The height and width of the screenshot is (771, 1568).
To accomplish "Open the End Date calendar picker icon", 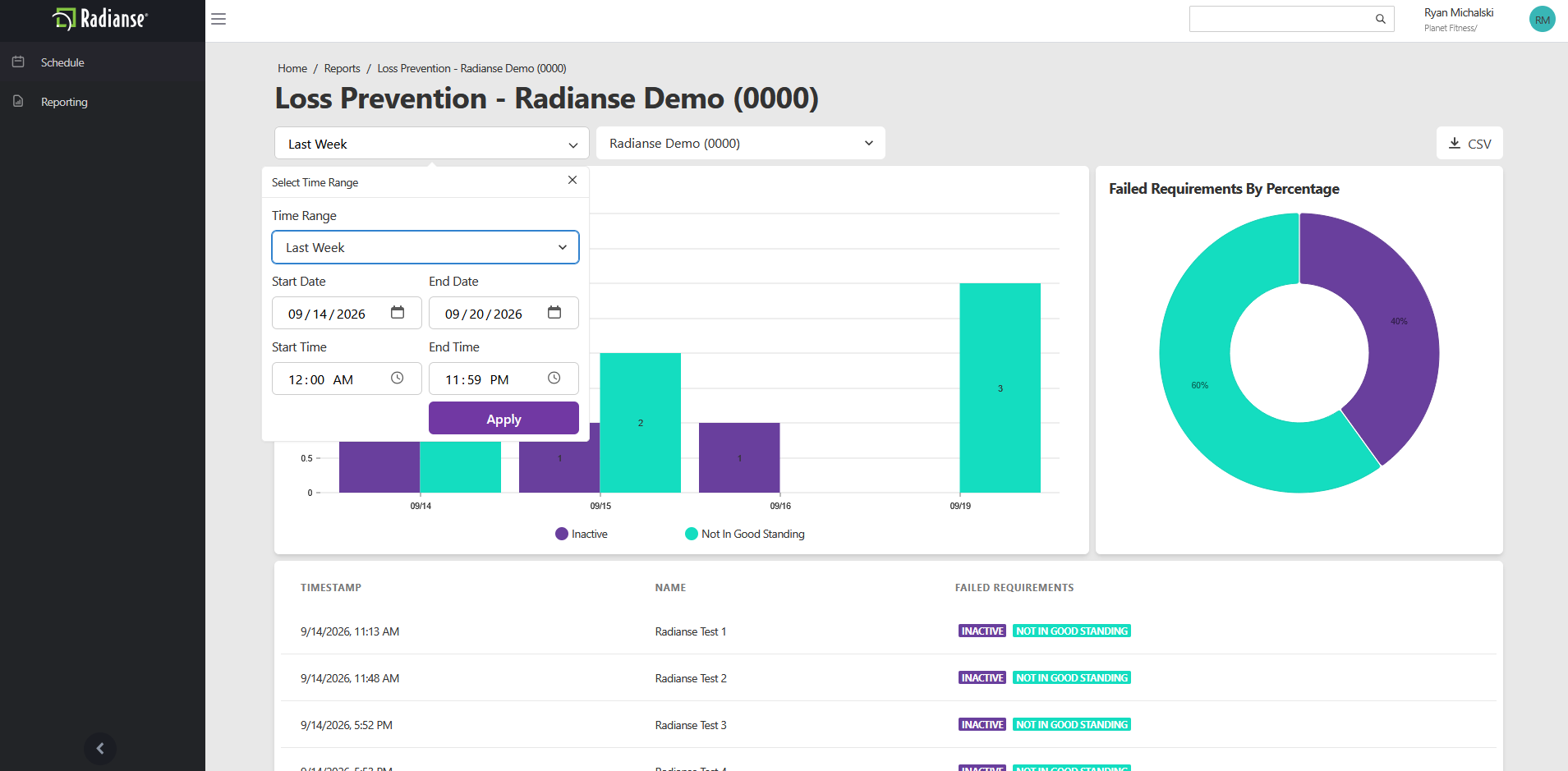I will pos(554,312).
